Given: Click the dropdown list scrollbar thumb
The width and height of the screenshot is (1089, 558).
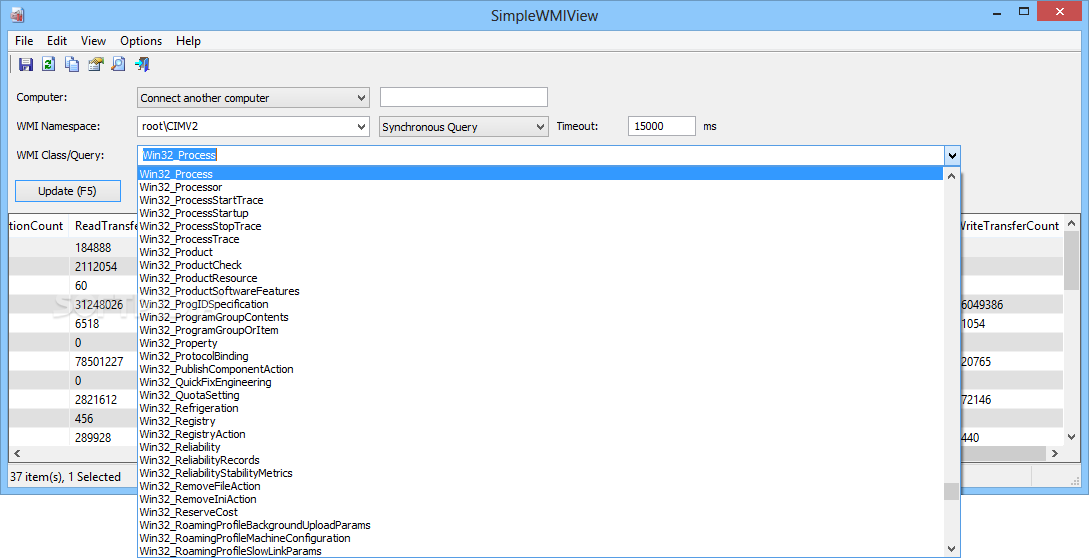Looking at the screenshot, I should coord(951,491).
